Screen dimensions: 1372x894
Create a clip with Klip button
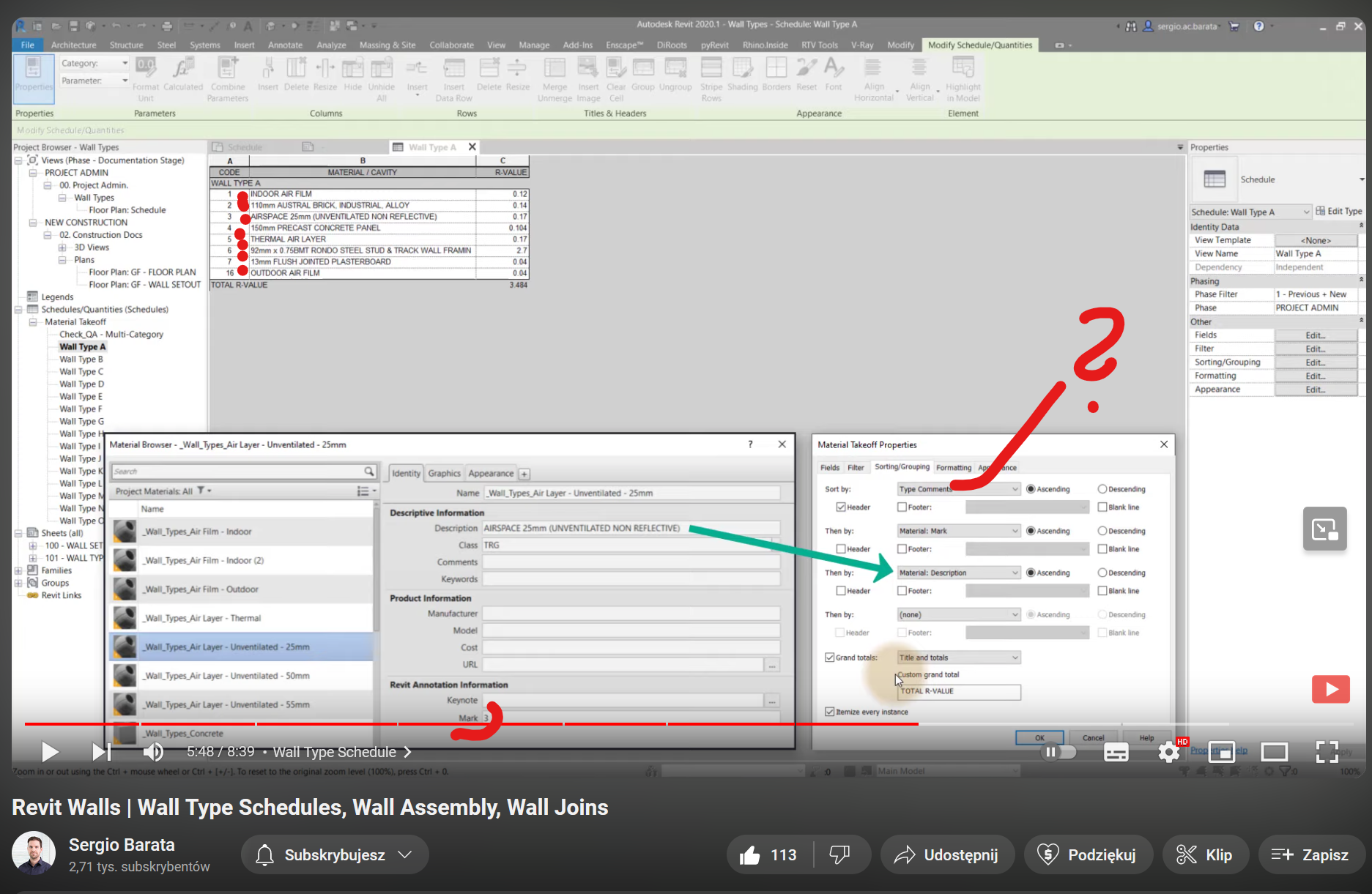point(1205,854)
